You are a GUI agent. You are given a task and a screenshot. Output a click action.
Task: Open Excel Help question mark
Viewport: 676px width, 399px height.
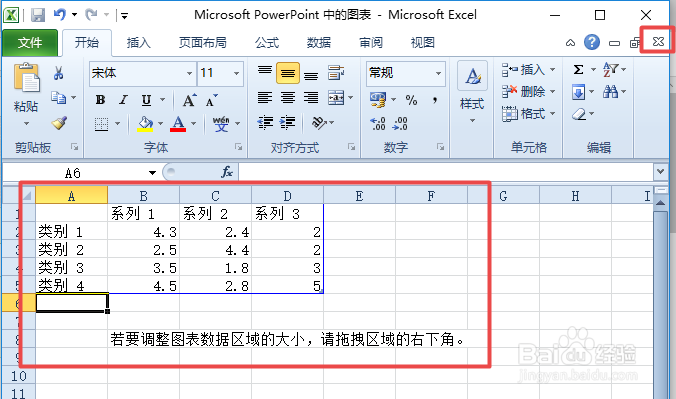[592, 42]
